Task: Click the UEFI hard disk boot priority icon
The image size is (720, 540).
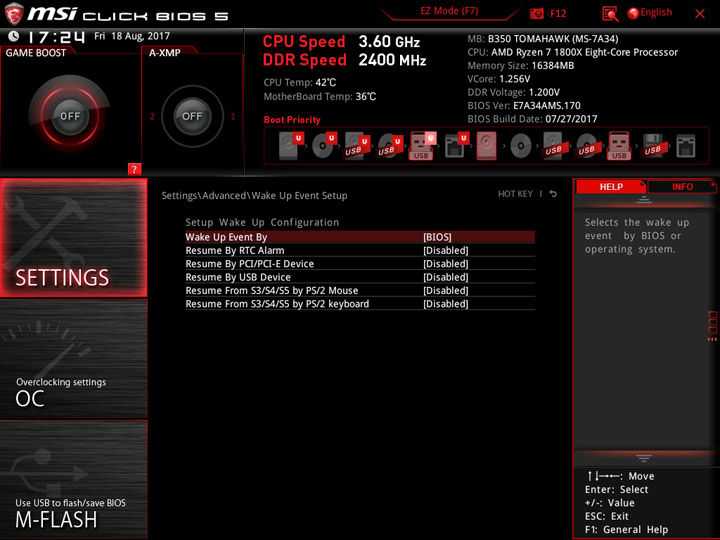Action: click(291, 146)
